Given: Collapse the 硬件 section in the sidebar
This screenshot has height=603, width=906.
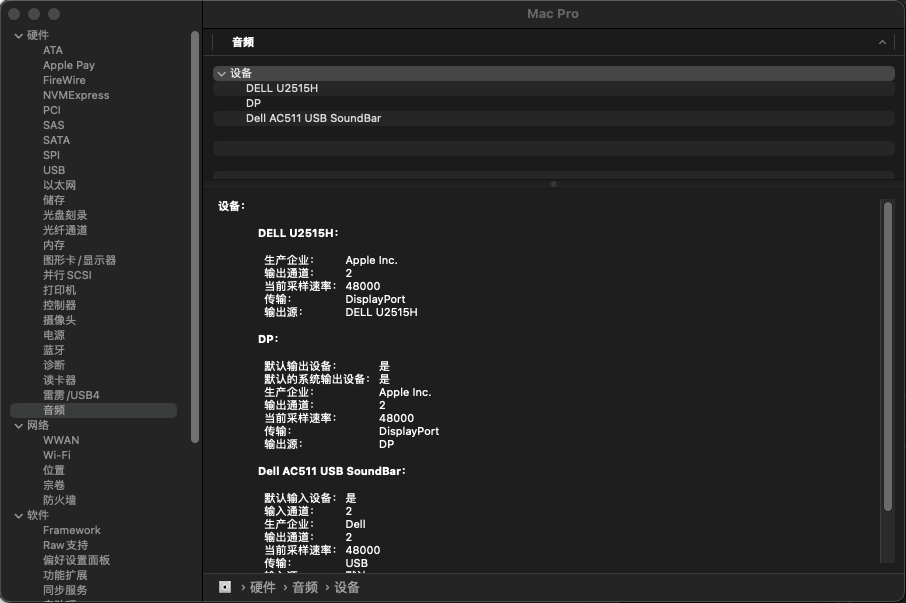Looking at the screenshot, I should [x=18, y=36].
